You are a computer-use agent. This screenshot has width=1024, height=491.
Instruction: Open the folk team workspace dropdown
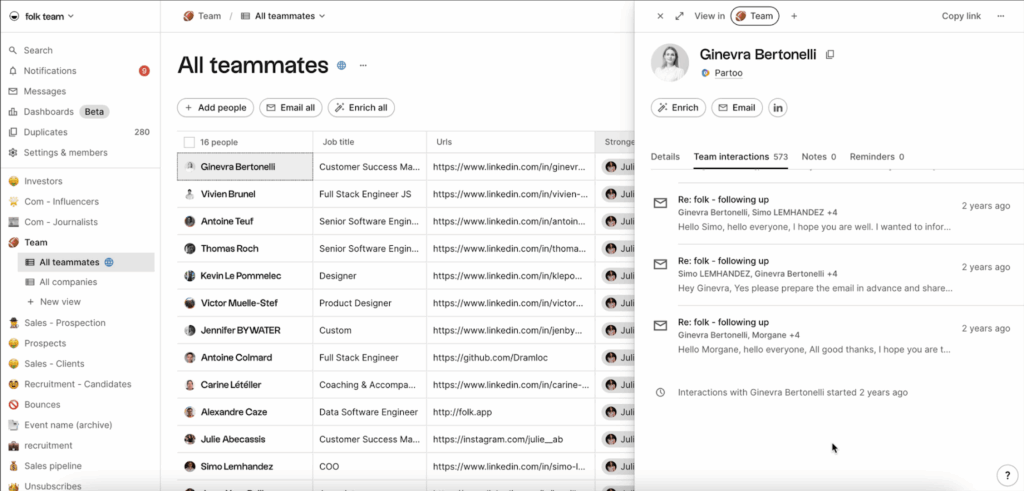40,16
